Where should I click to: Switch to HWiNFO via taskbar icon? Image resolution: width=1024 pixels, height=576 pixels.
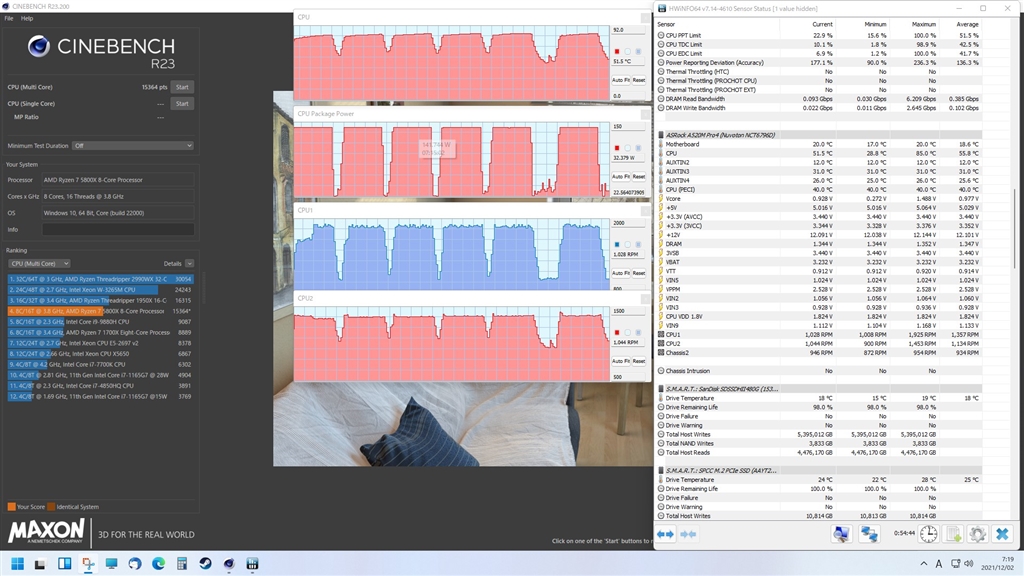coord(253,564)
